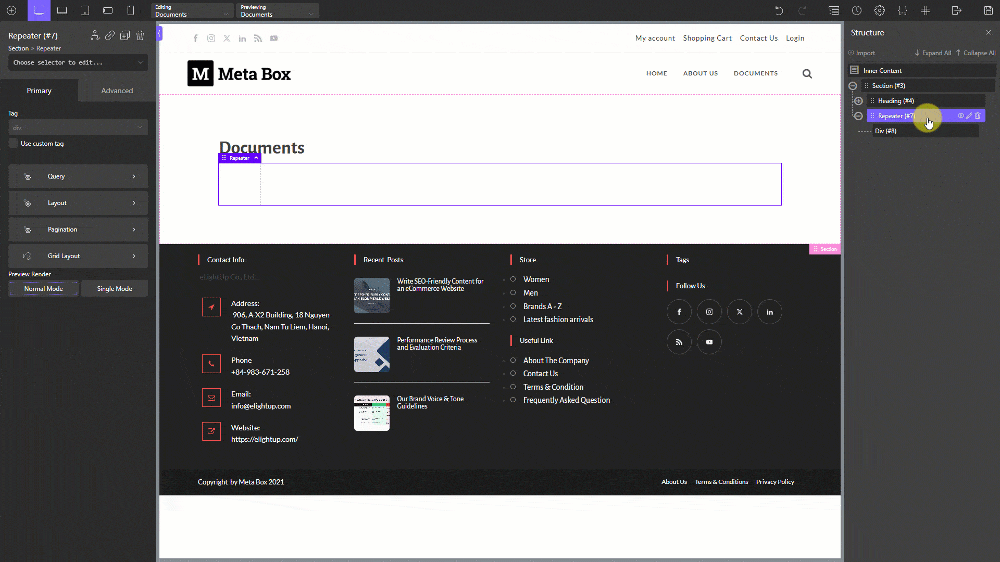Open the Choose selector to edit dropdown
The image size is (1000, 562).
[78, 62]
